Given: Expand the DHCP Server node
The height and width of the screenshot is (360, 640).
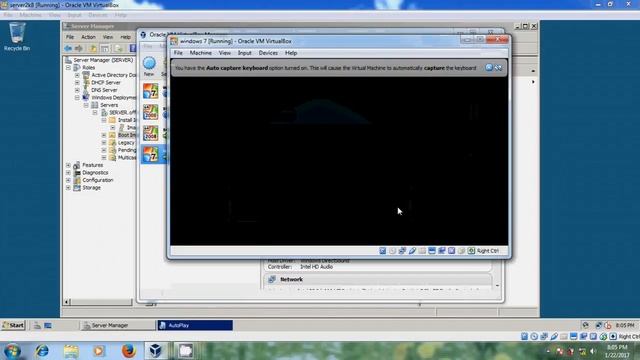Looking at the screenshot, I should (x=77, y=82).
